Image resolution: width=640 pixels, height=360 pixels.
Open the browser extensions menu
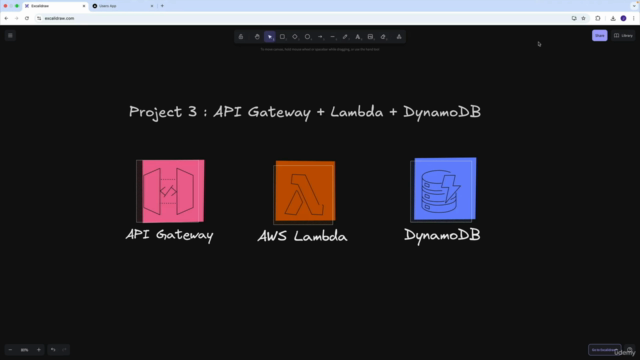point(598,18)
